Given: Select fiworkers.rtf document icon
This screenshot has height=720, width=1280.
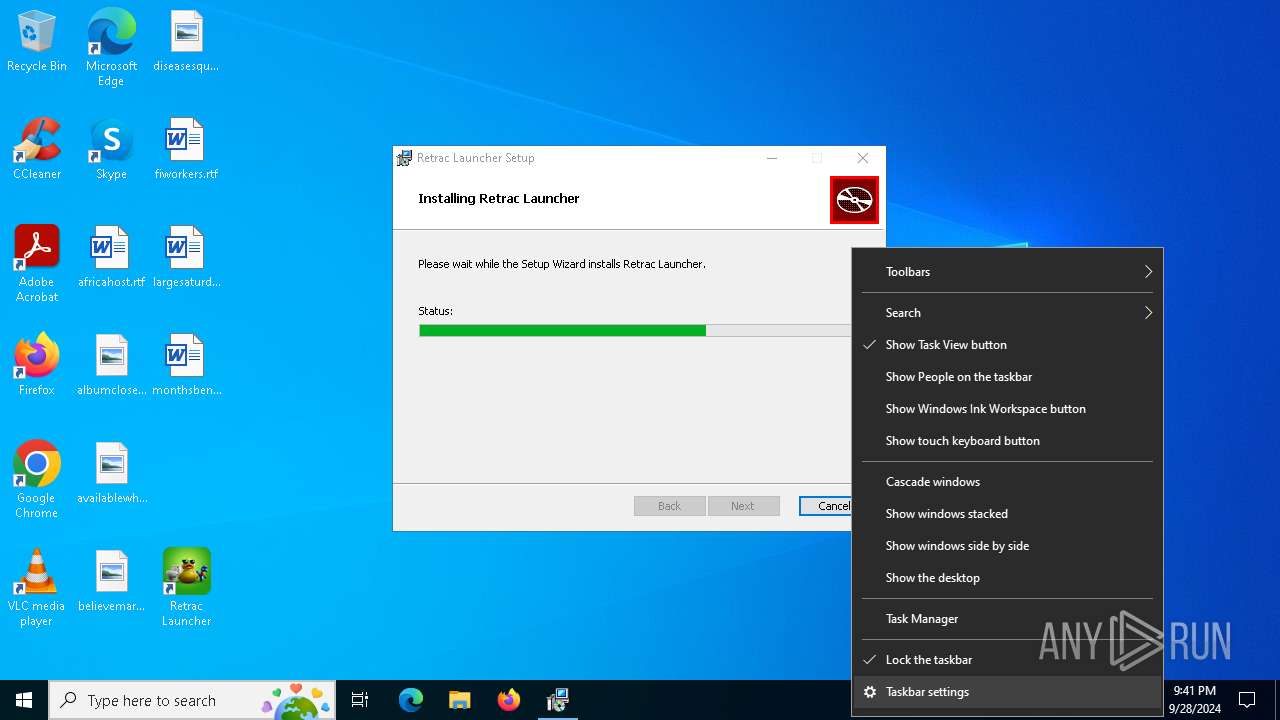Looking at the screenshot, I should tap(186, 149).
